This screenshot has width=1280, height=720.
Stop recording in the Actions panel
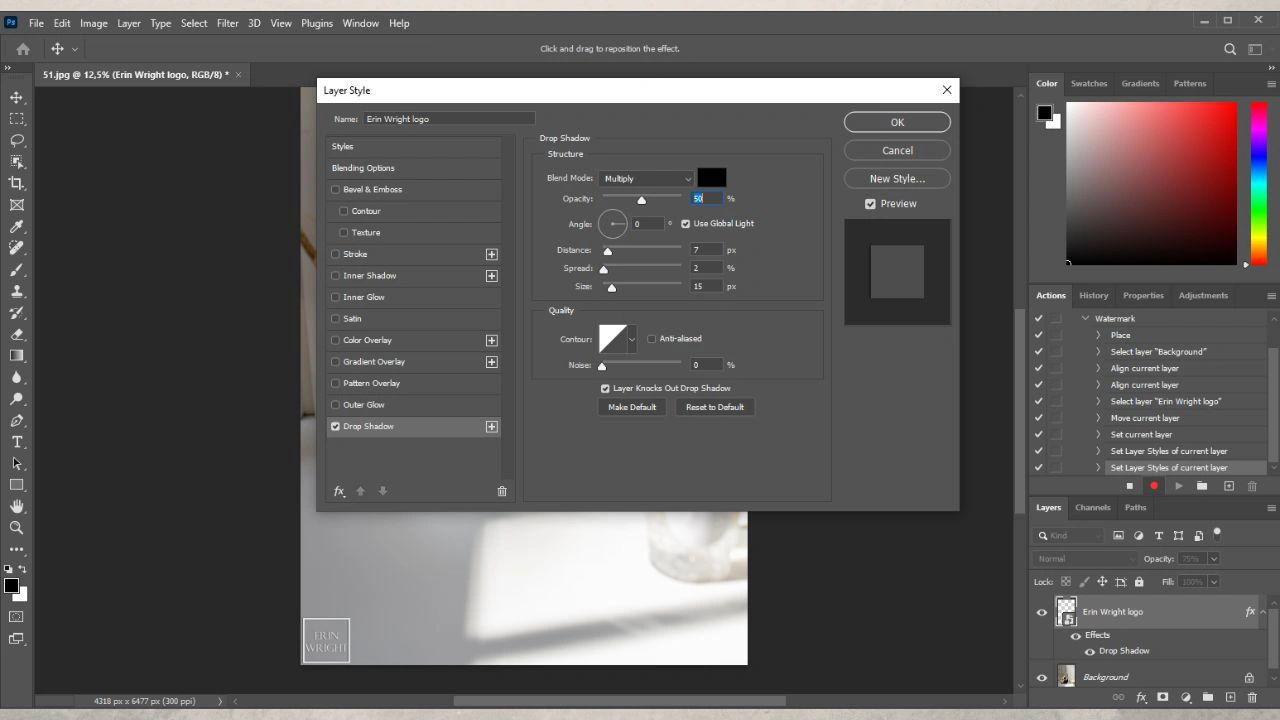coord(1129,486)
